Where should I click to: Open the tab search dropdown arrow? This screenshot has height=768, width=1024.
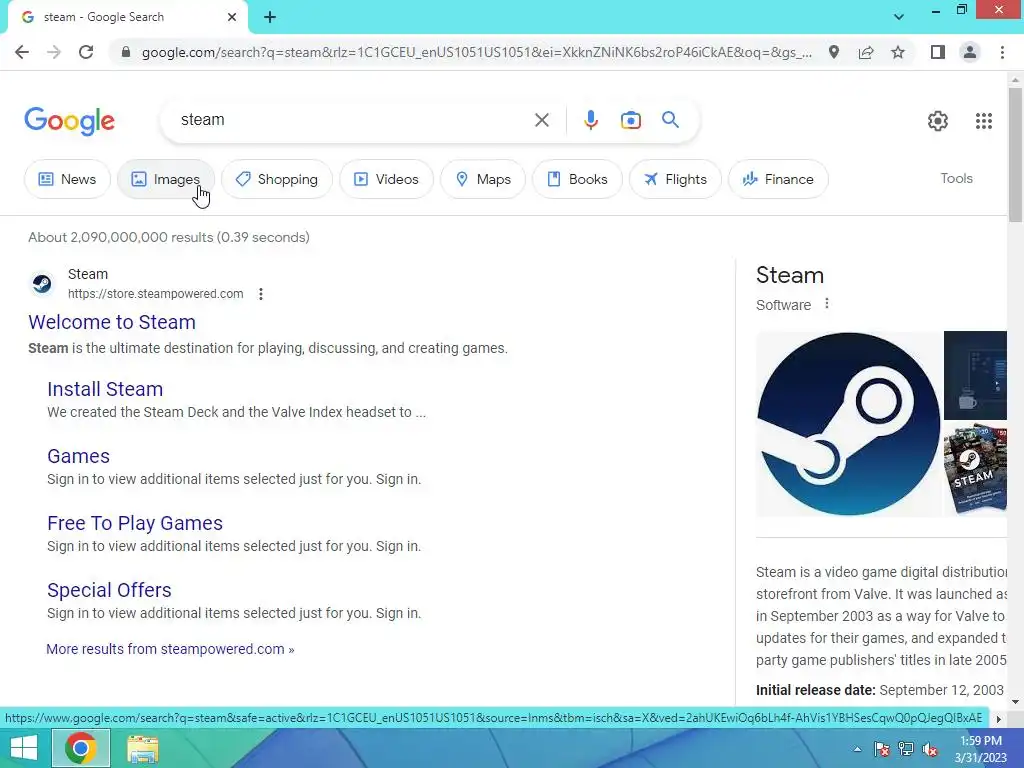[899, 17]
